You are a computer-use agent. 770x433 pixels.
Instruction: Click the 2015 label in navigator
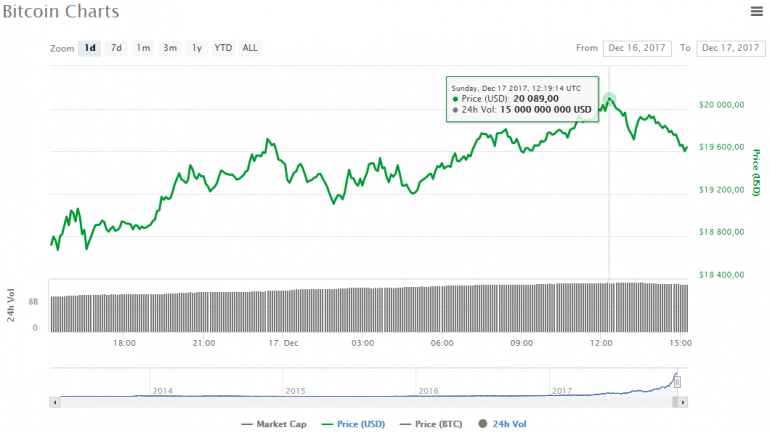[x=296, y=391]
